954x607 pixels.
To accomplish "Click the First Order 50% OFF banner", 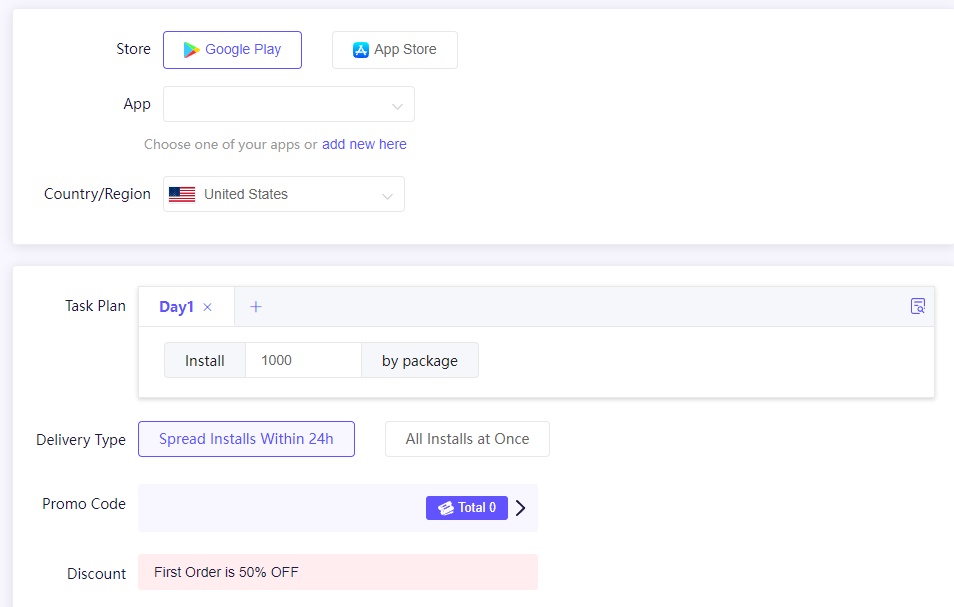I will [338, 572].
